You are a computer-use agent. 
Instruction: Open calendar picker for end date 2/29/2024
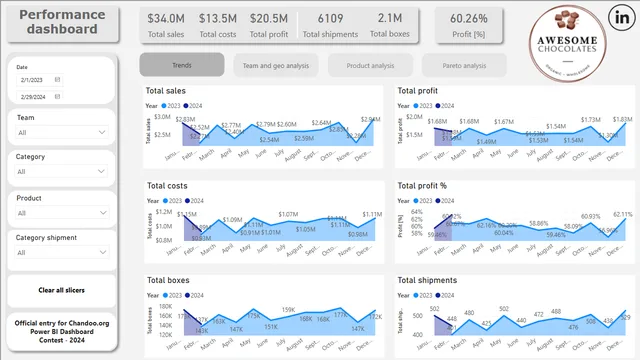coord(57,97)
